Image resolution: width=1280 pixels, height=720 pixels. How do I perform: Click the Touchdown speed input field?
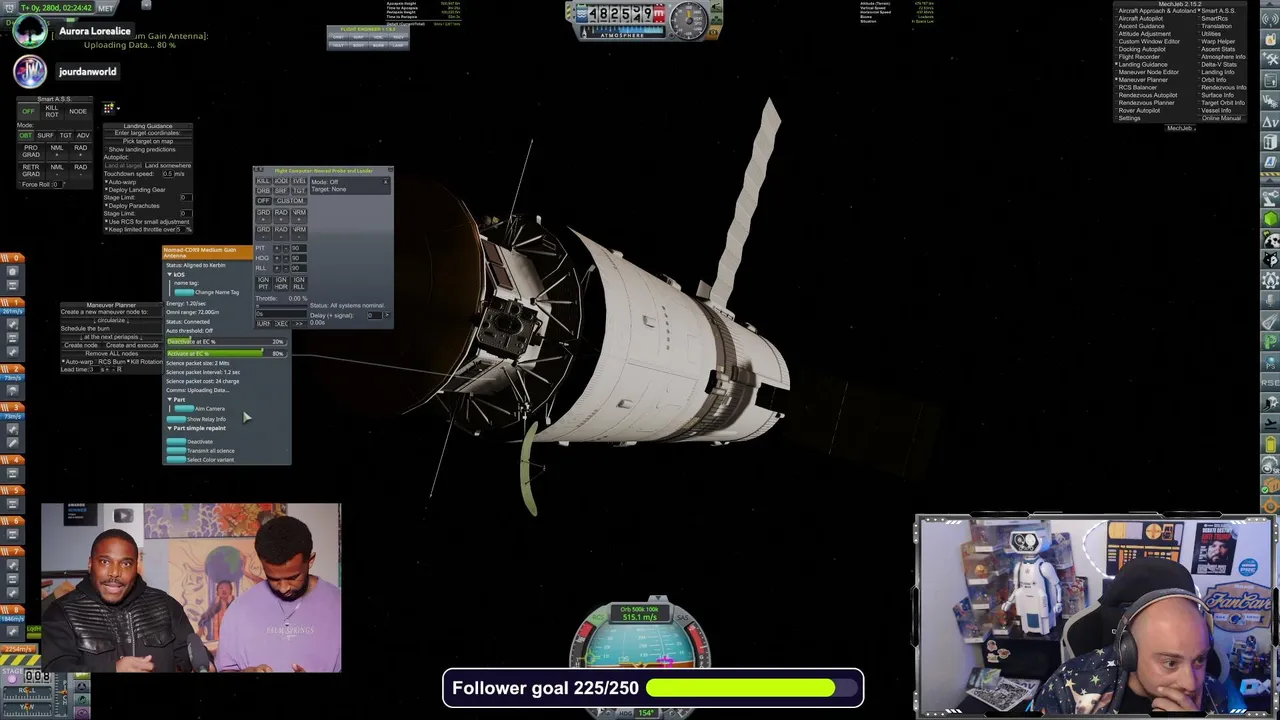point(168,173)
